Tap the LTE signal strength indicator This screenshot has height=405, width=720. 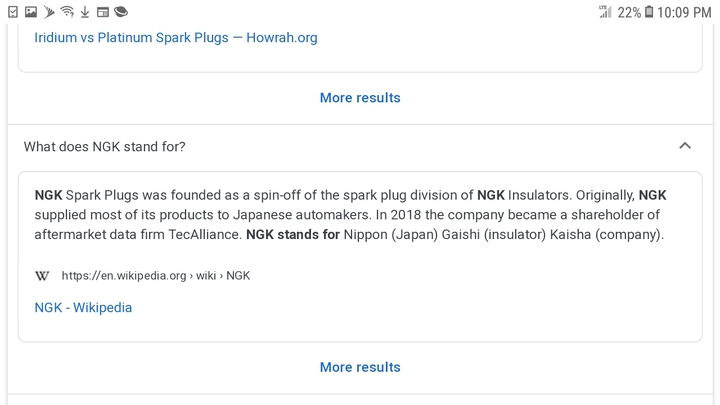click(x=605, y=12)
